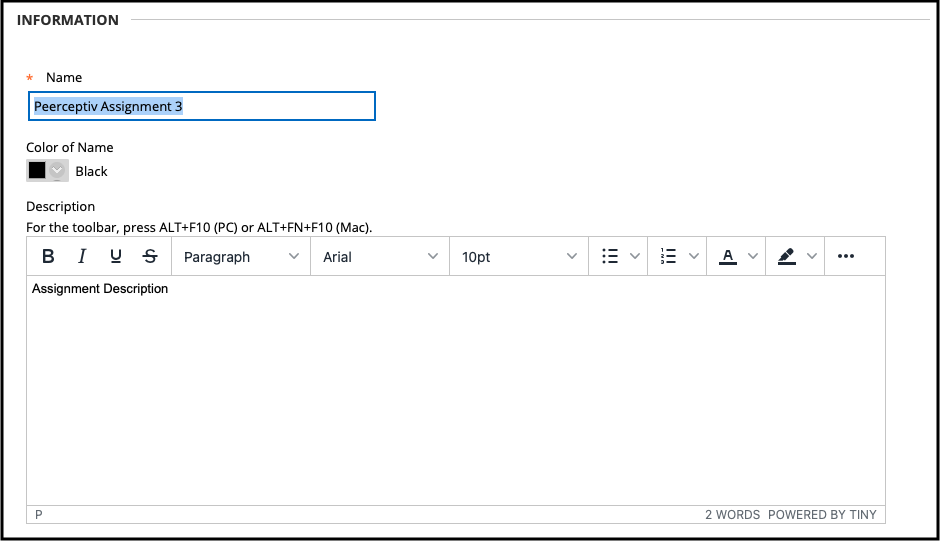
Task: Open the Paragraph format dropdown
Action: coord(241,257)
